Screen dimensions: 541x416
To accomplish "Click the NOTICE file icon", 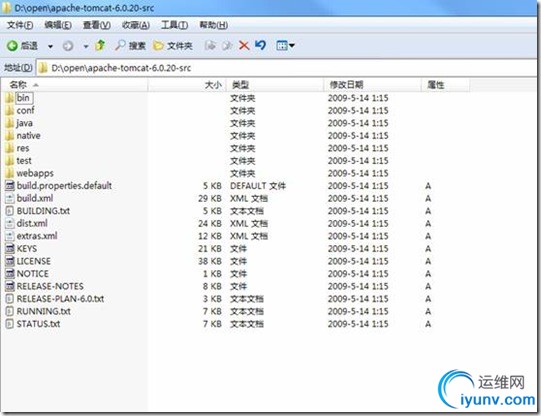I will [x=10, y=274].
